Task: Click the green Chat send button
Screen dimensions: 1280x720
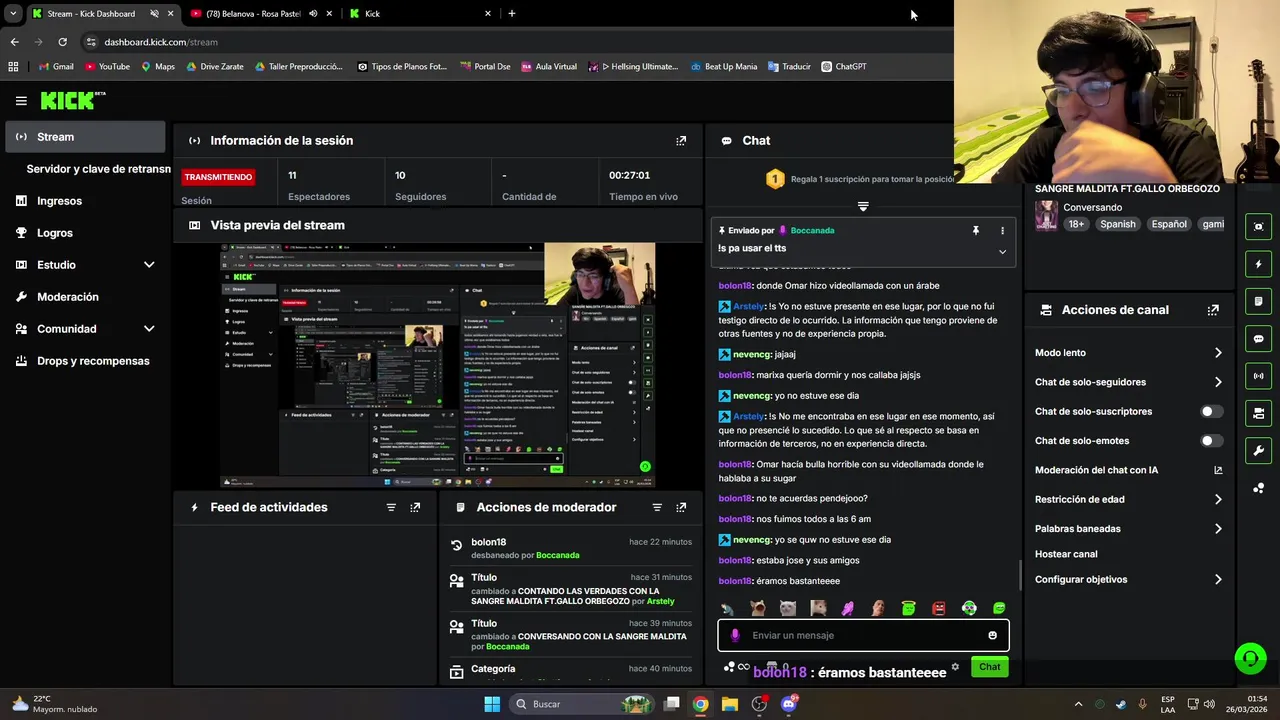Action: (x=989, y=667)
